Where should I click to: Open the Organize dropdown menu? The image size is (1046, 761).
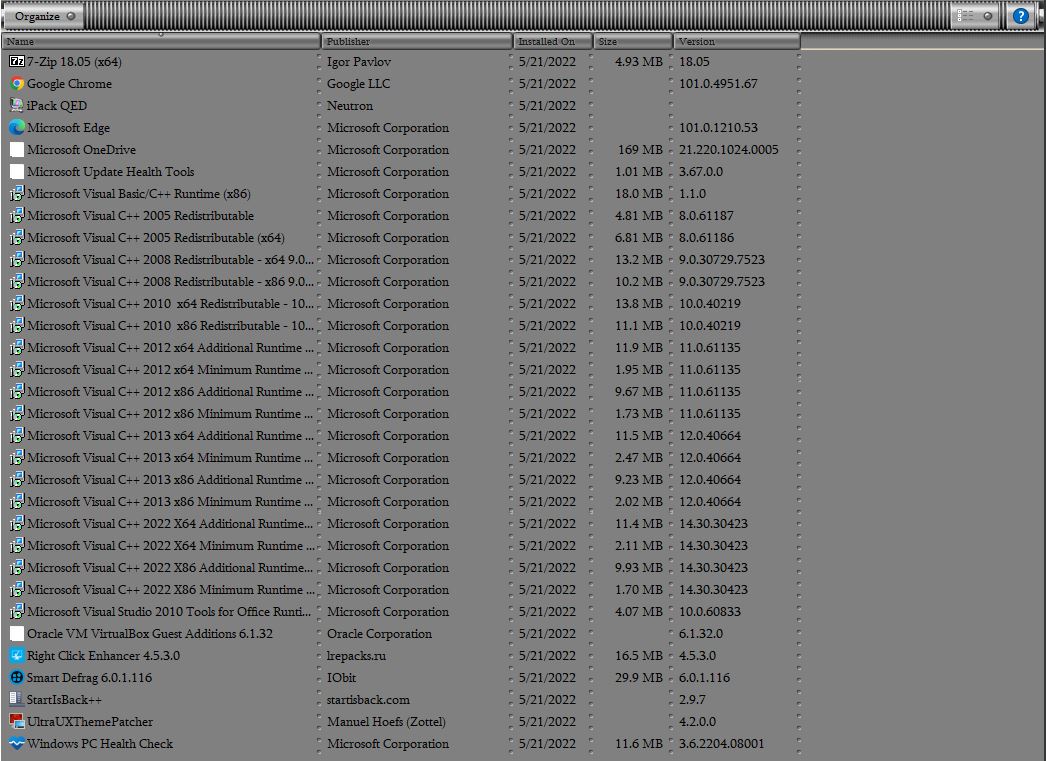point(44,16)
